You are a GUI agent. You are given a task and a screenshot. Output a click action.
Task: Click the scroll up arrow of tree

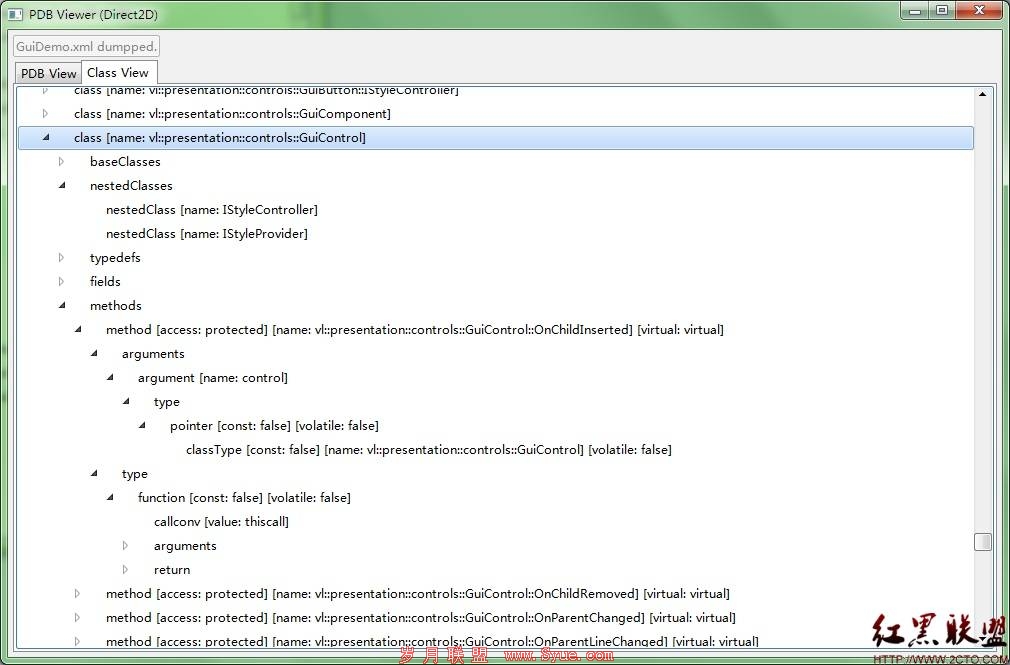point(982,94)
